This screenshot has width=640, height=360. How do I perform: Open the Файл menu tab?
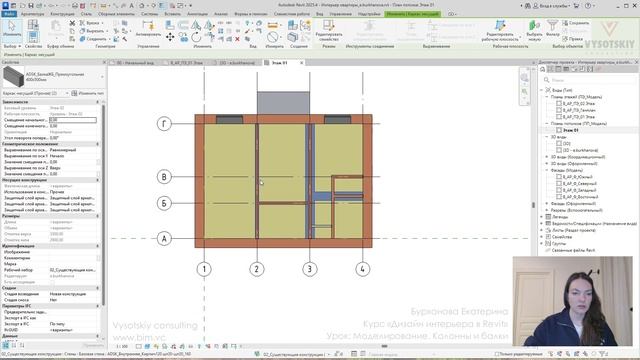pos(9,14)
